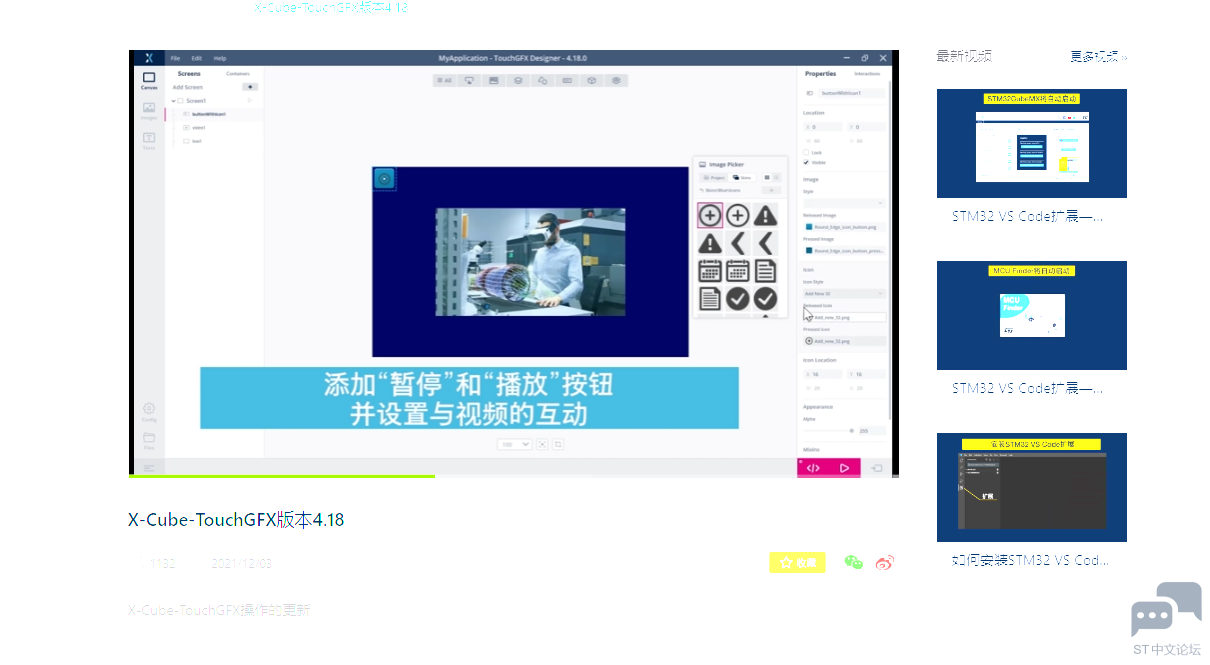1210x665 pixels.
Task: Pick the second plus-circle icon in Image Picker
Action: pos(737,214)
